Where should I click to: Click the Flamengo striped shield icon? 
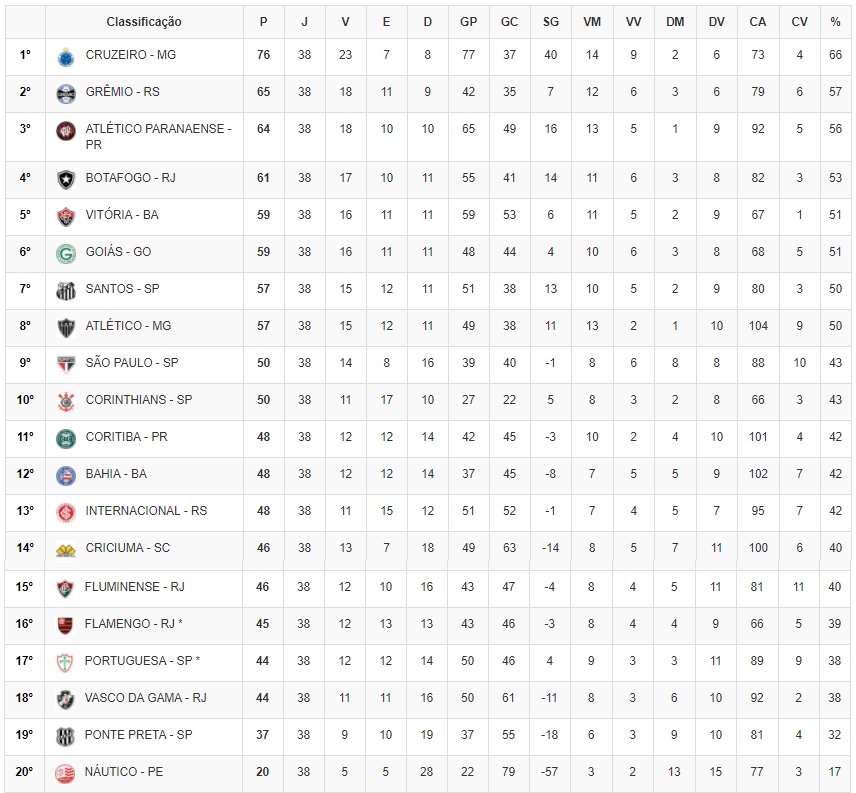click(65, 625)
